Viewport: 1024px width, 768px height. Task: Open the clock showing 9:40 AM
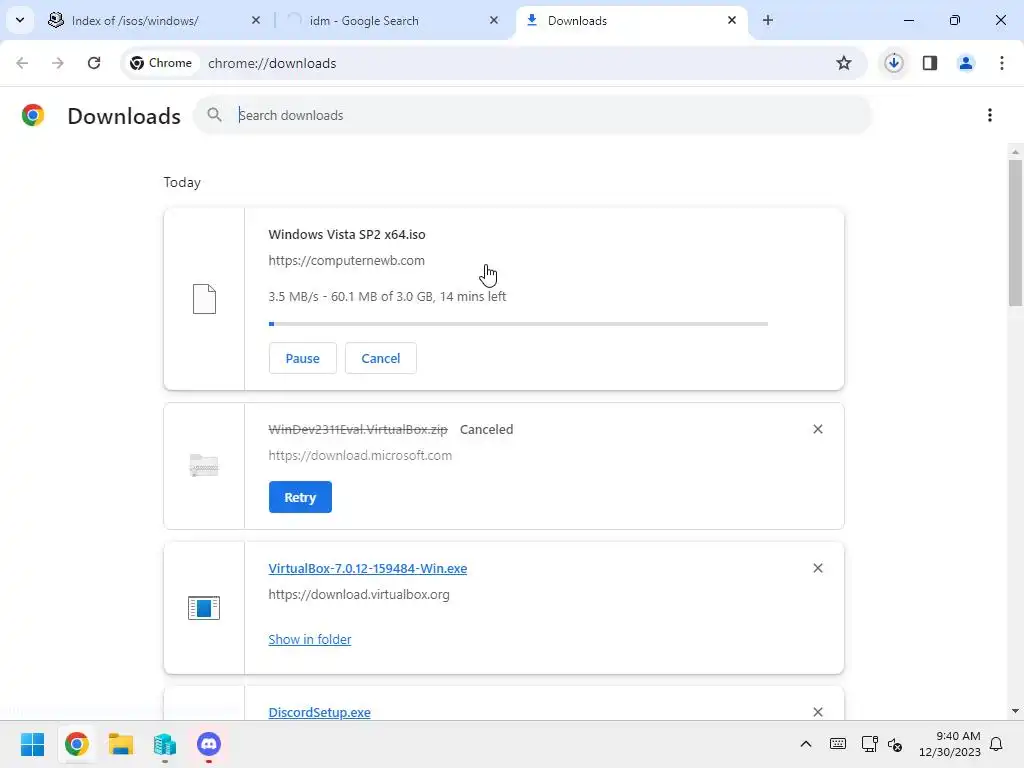[x=950, y=744]
